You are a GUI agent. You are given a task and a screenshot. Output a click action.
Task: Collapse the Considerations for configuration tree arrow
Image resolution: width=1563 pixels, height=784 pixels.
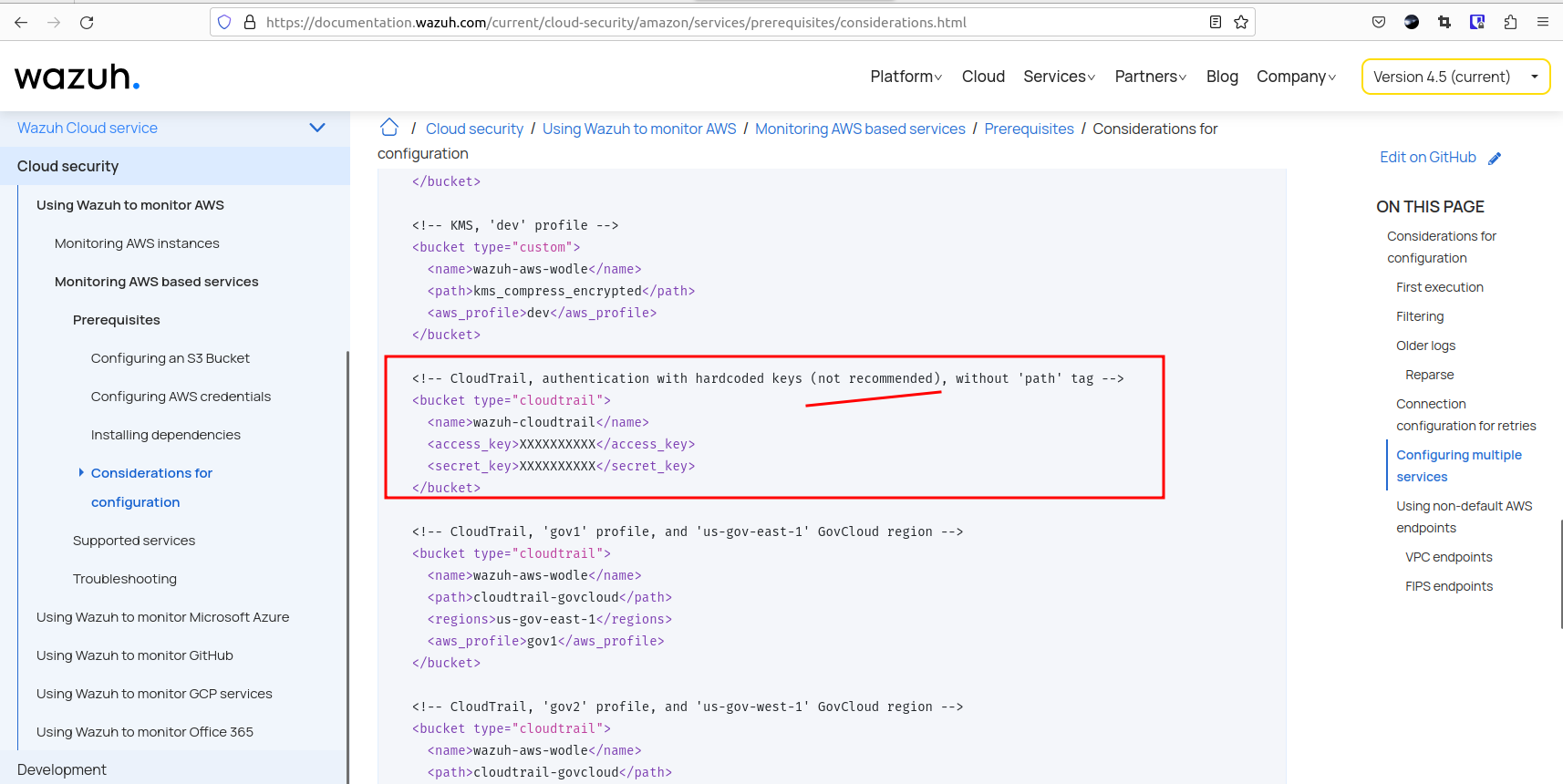pos(81,472)
